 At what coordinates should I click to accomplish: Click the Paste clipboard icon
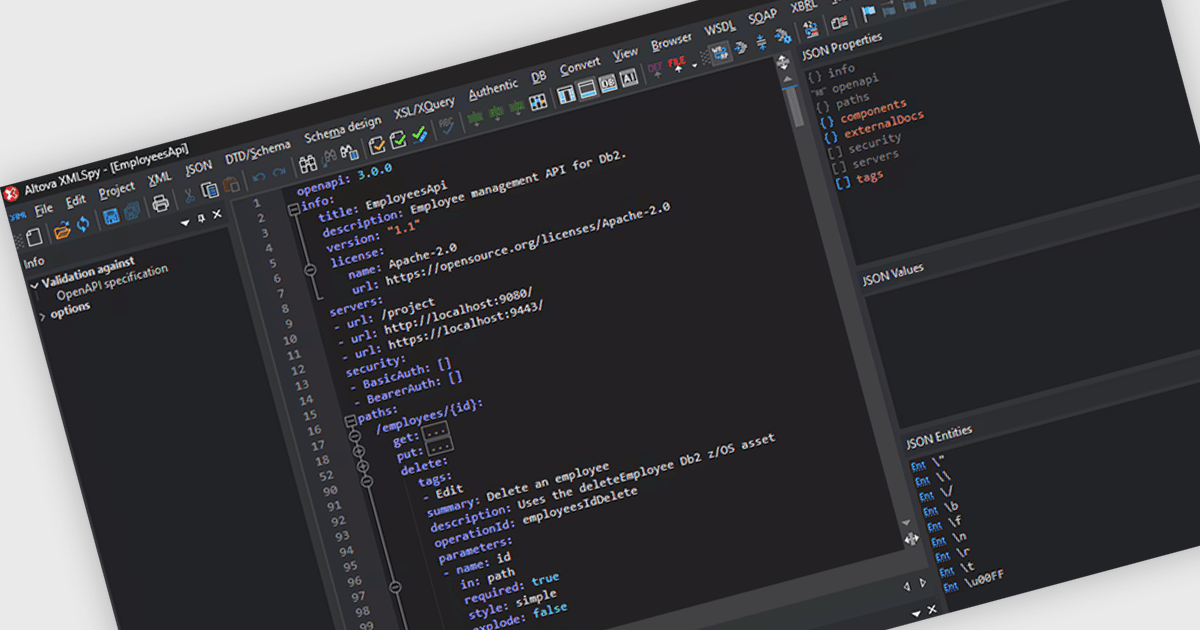pyautogui.click(x=231, y=184)
